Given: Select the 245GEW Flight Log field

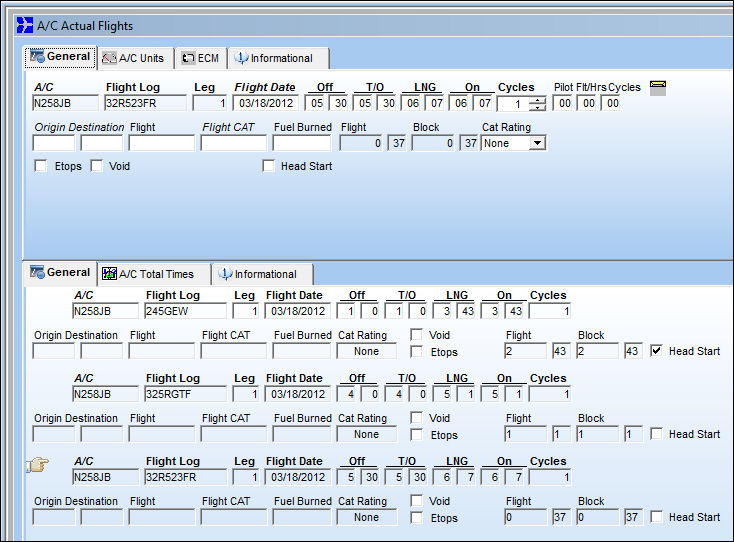Looking at the screenshot, I should pyautogui.click(x=185, y=311).
